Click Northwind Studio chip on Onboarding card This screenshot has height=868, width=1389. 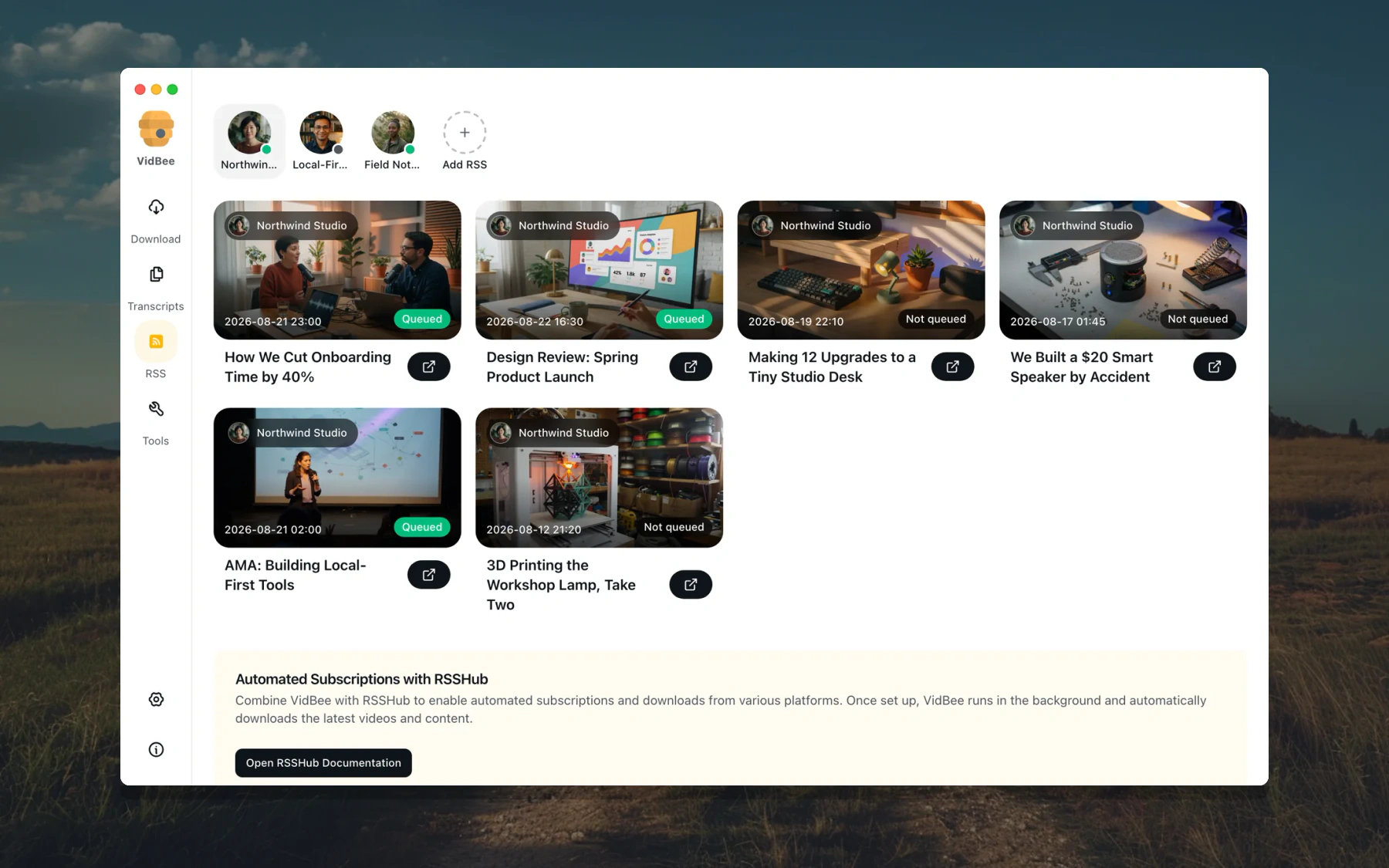click(x=291, y=225)
